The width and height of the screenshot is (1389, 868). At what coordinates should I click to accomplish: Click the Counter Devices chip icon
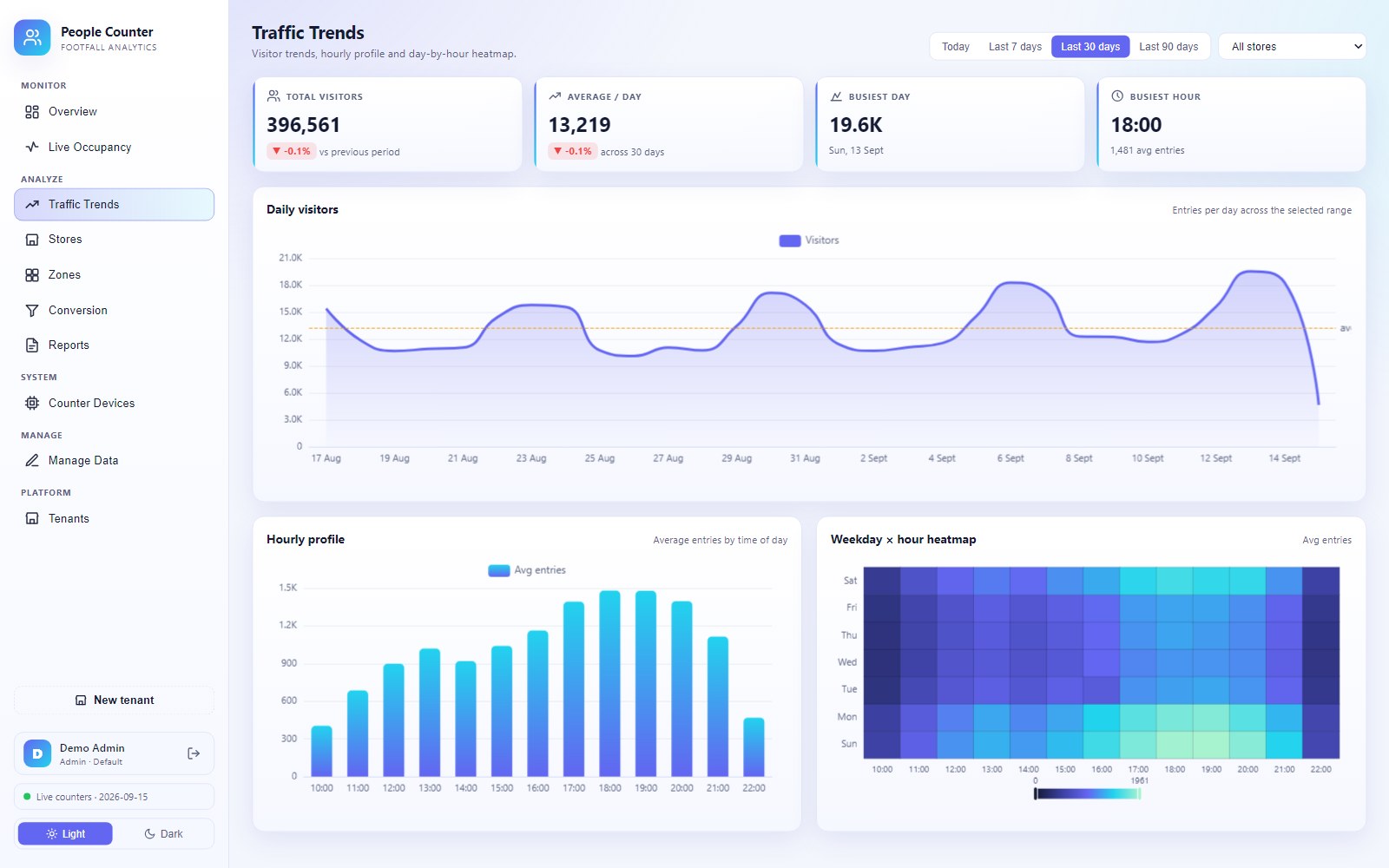pyautogui.click(x=32, y=403)
